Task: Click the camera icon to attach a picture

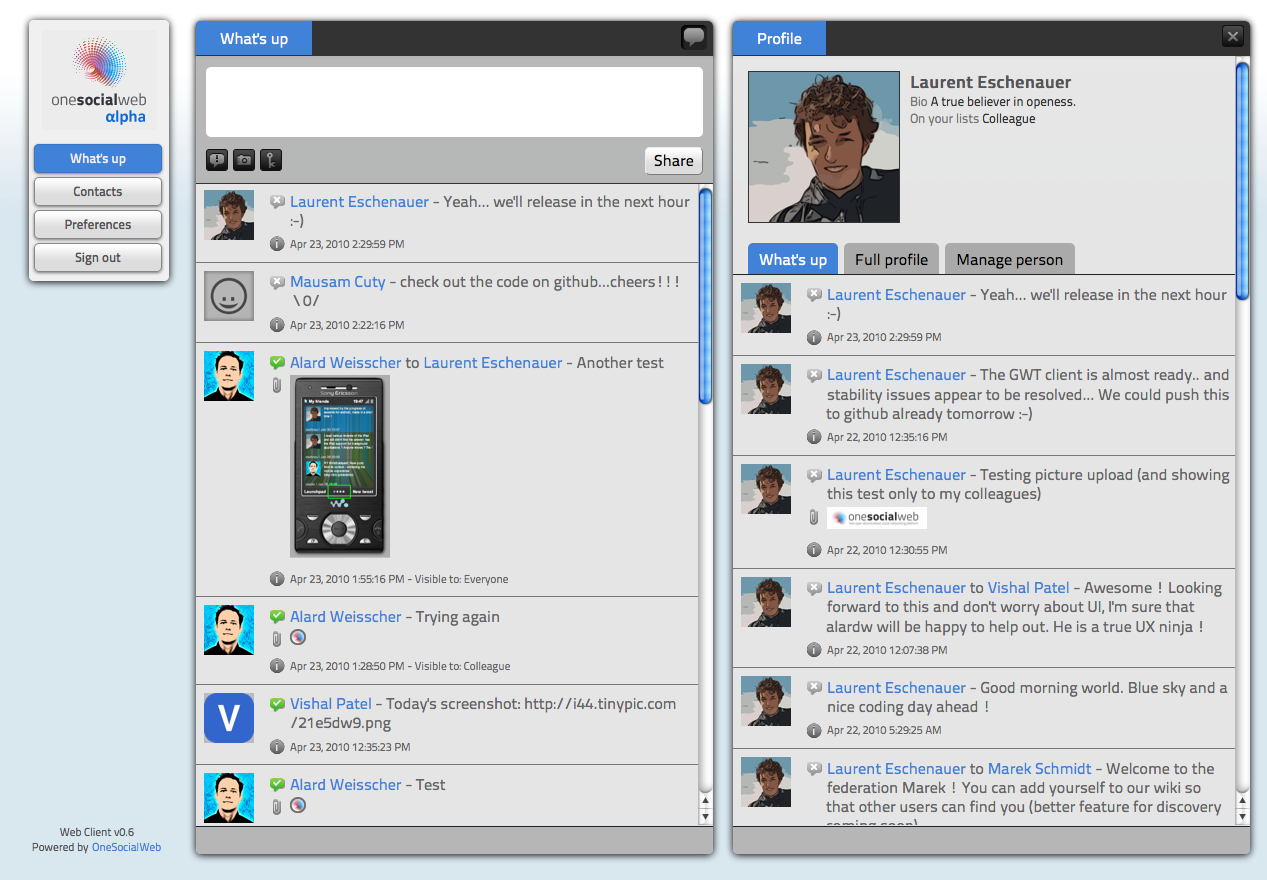Action: pos(244,160)
